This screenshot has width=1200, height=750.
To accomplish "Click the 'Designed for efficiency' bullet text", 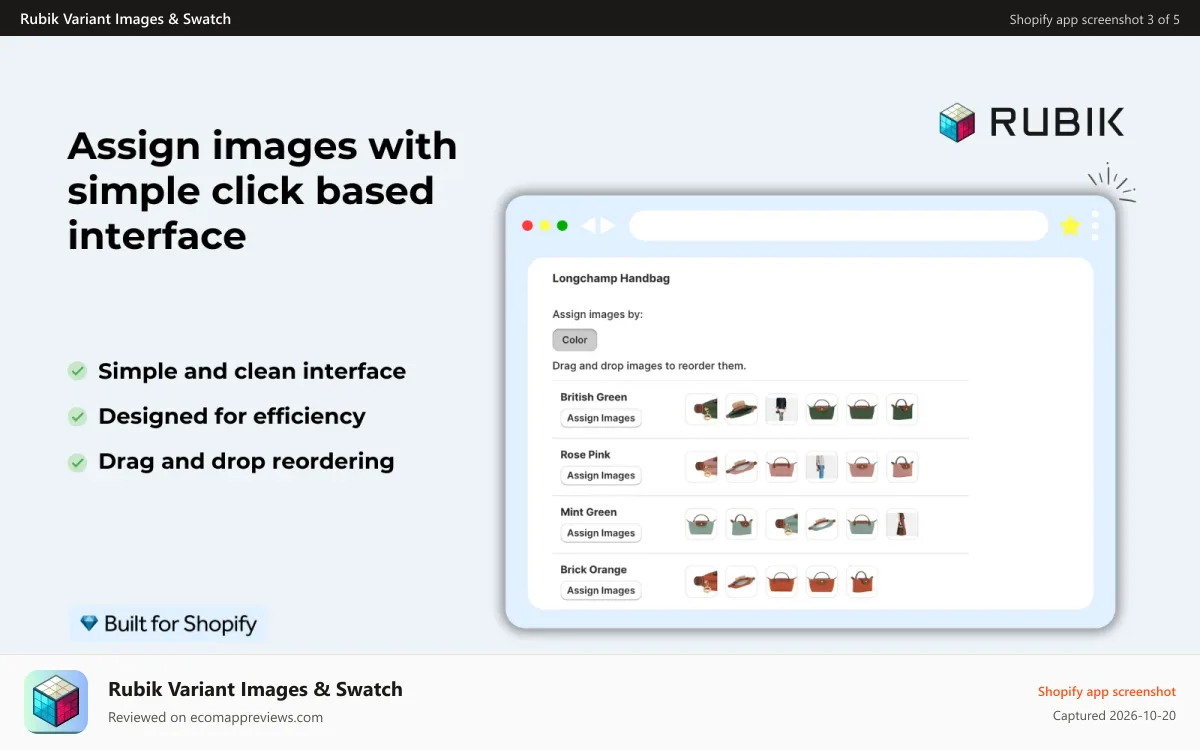I will click(232, 416).
